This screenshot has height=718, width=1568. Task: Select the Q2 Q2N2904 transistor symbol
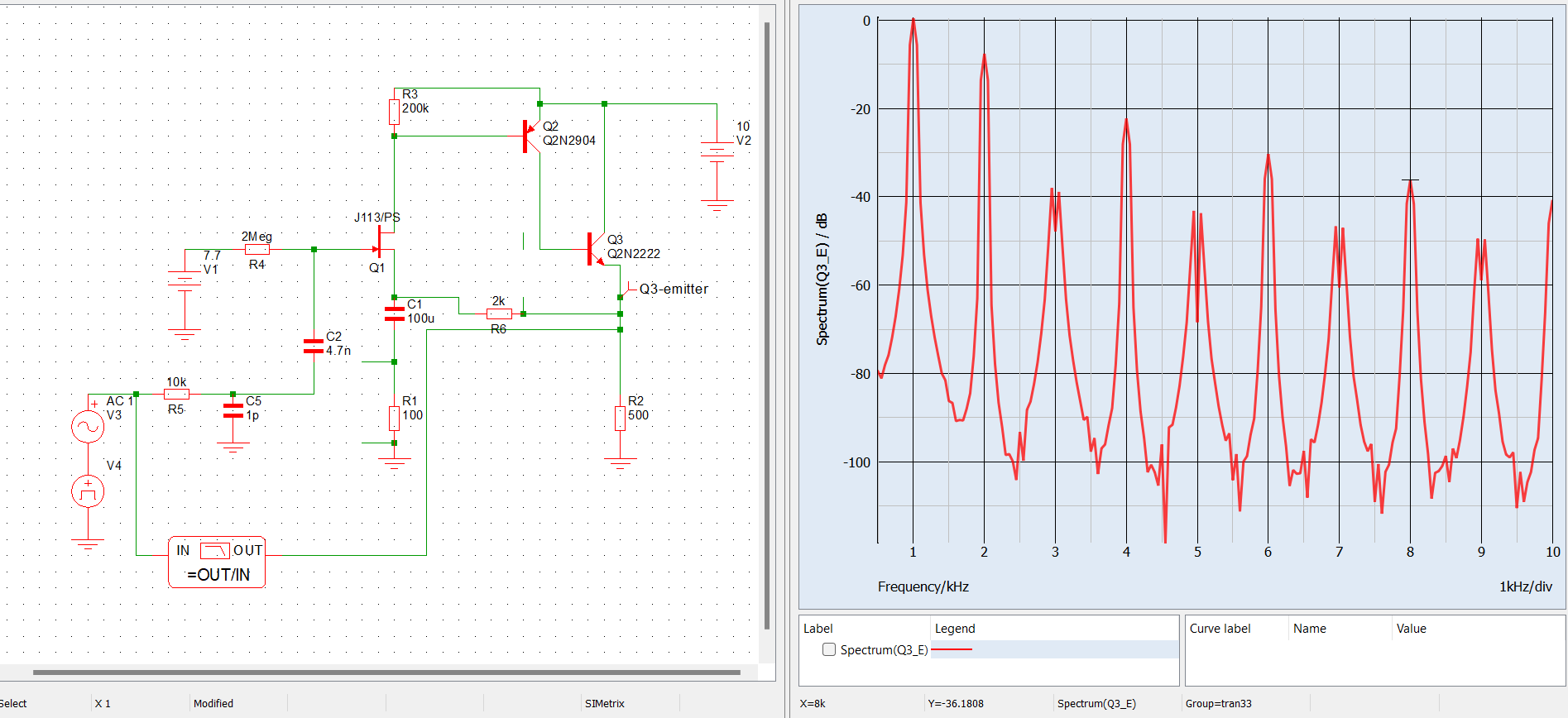530,136
